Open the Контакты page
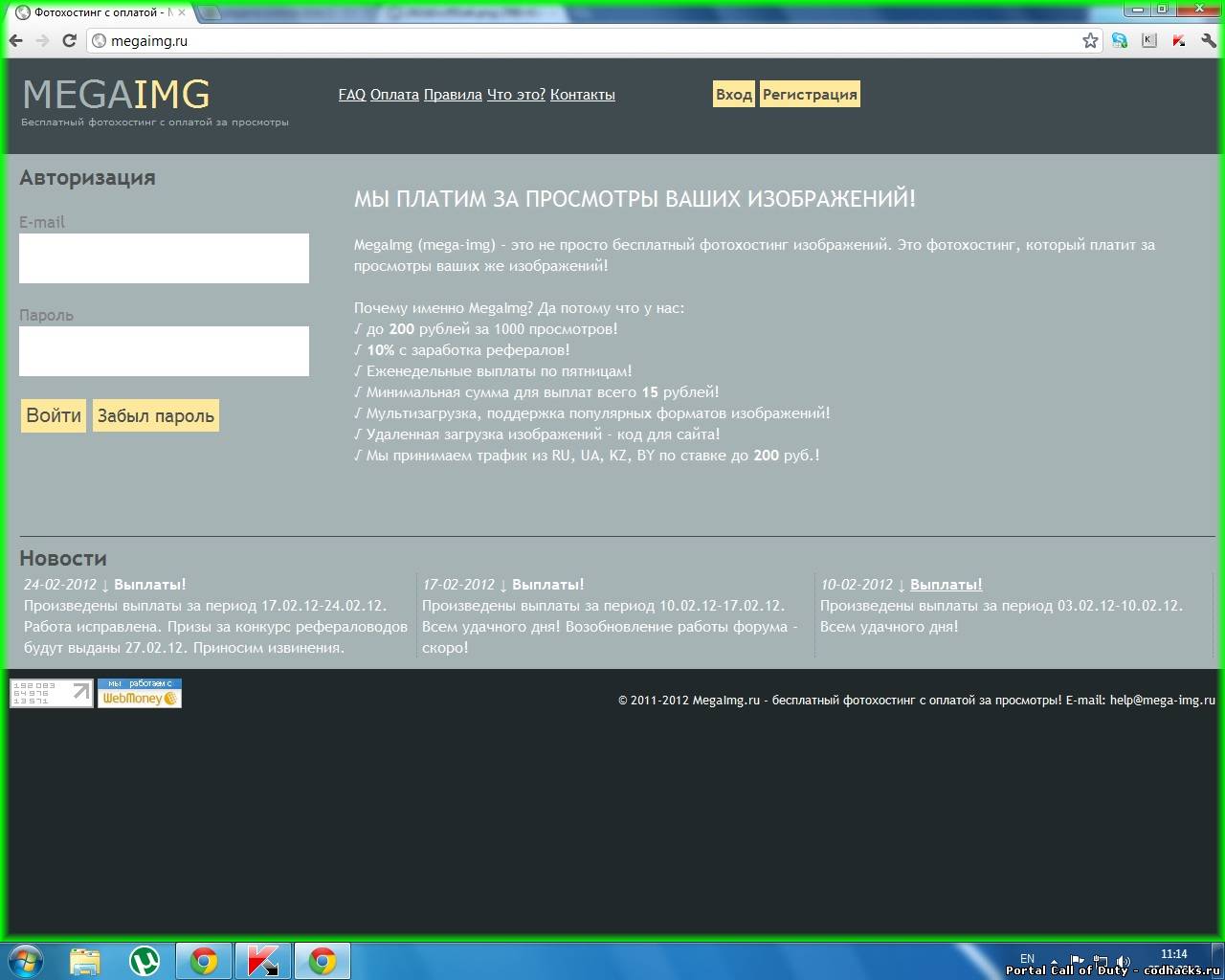The height and width of the screenshot is (980, 1225). click(x=583, y=95)
